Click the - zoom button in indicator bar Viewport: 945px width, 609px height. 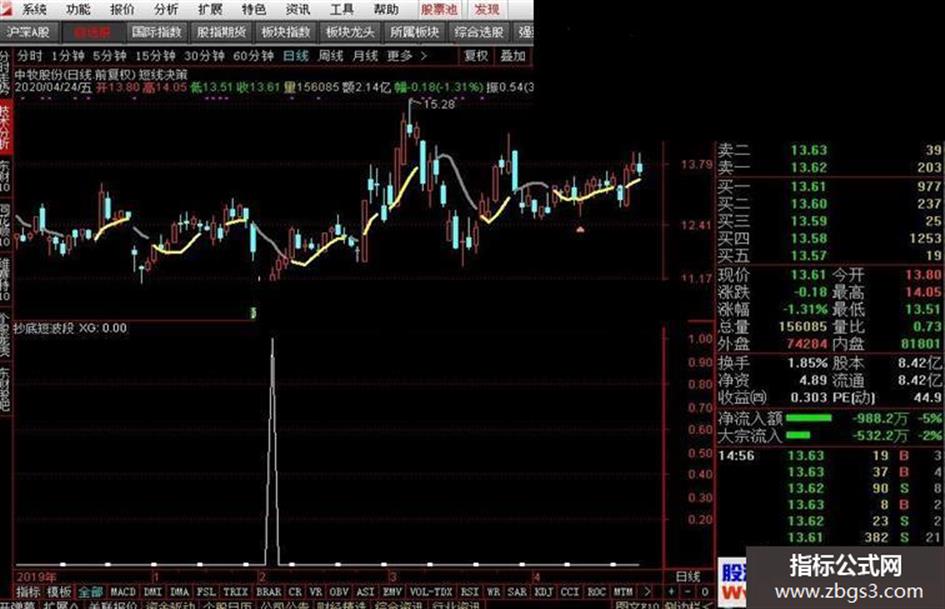point(688,592)
